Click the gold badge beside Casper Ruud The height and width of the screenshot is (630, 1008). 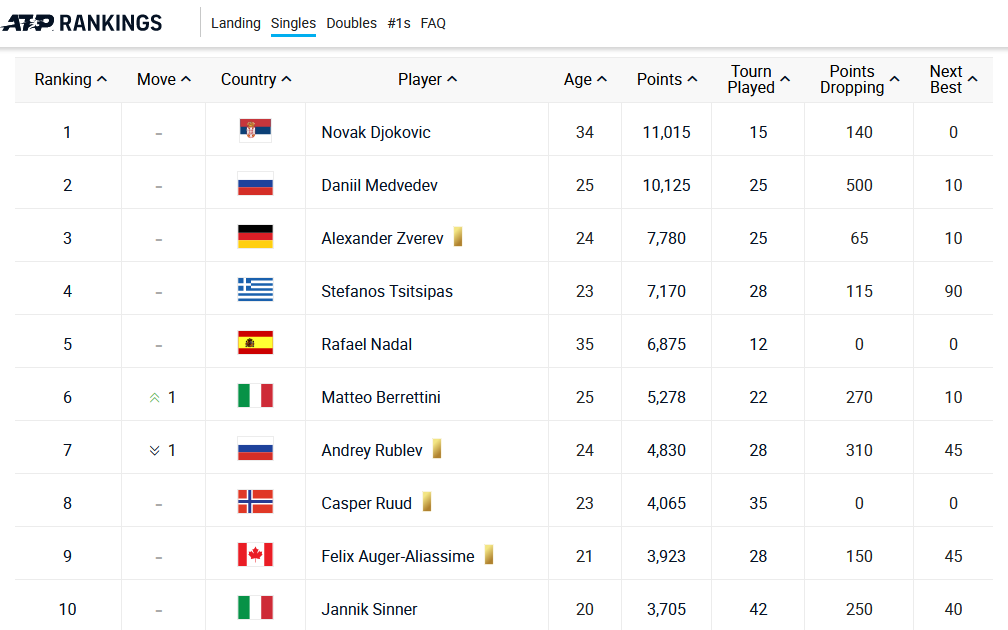[427, 501]
